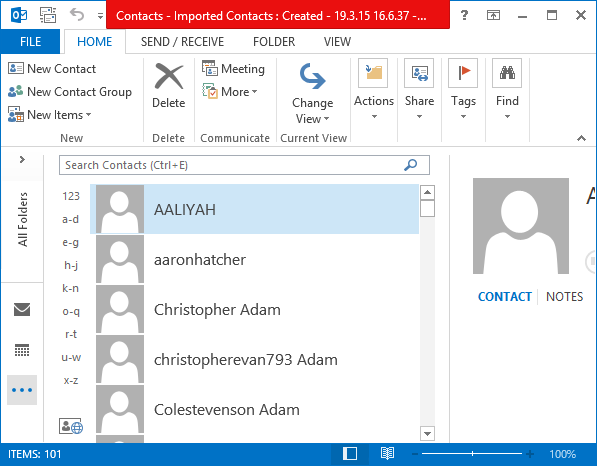Undo the last action with the arrow icon
This screenshot has width=597, height=466.
coord(77,15)
